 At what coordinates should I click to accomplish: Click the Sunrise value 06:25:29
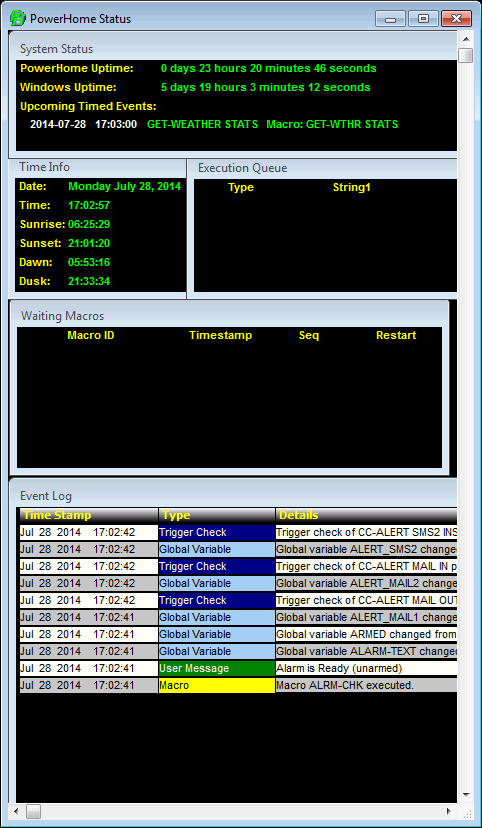click(x=89, y=224)
